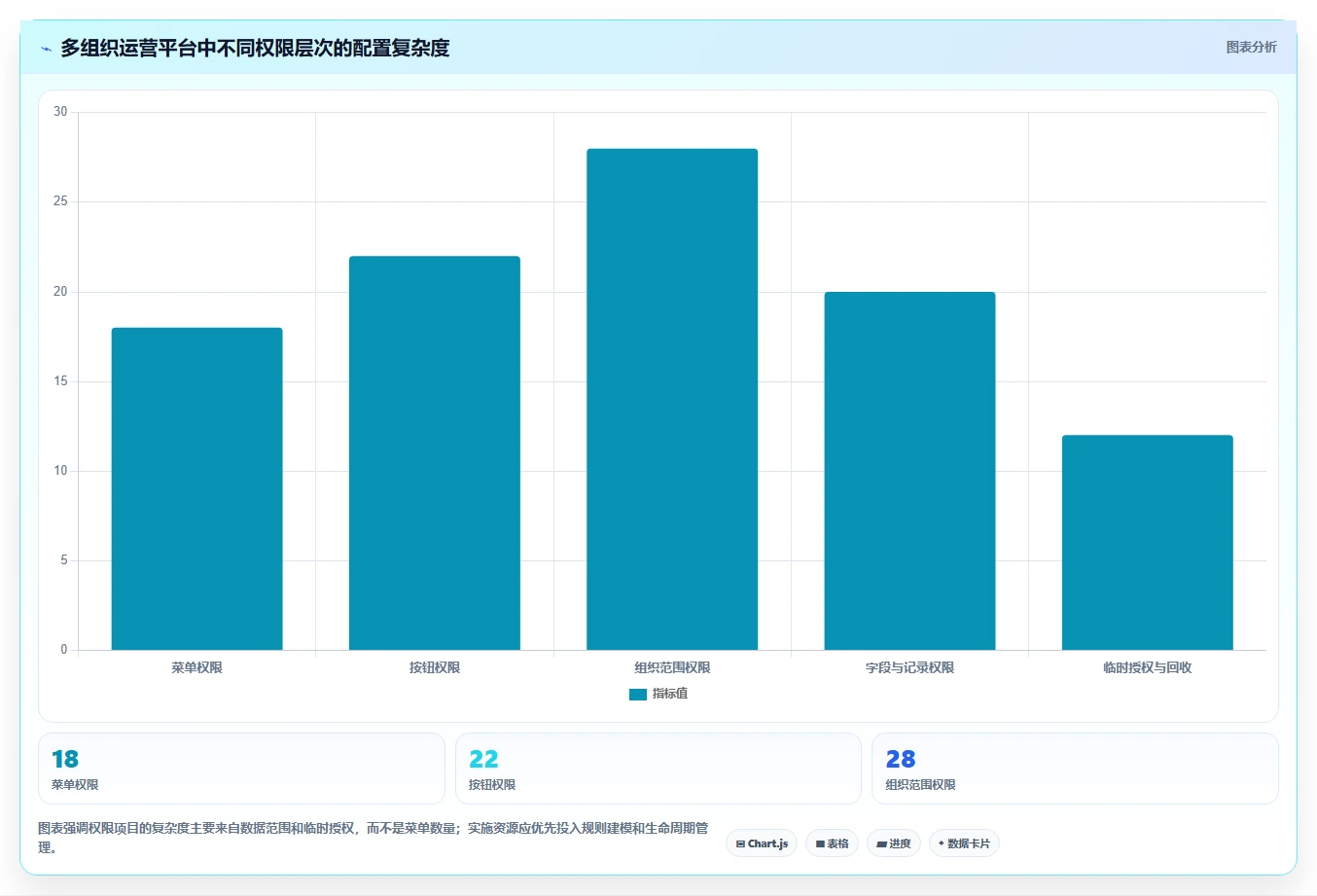Select the 组织范围权限 bar in chart
The height and width of the screenshot is (896, 1317).
[x=672, y=399]
